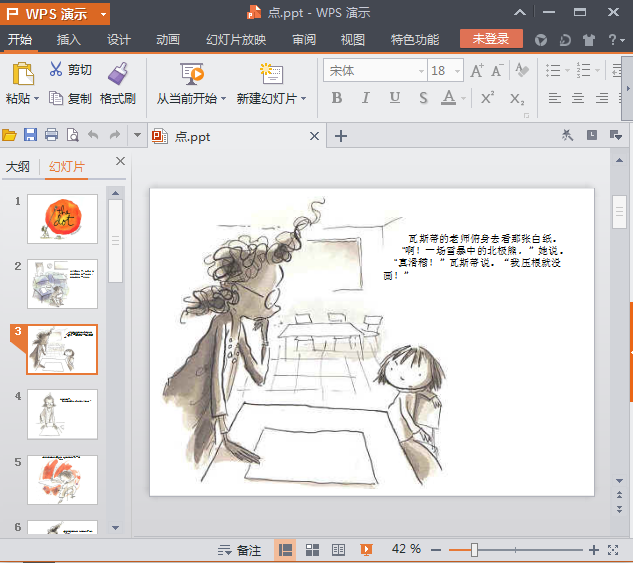633x563 pixels.
Task: Open font color dropdown arrow
Action: (x=463, y=98)
